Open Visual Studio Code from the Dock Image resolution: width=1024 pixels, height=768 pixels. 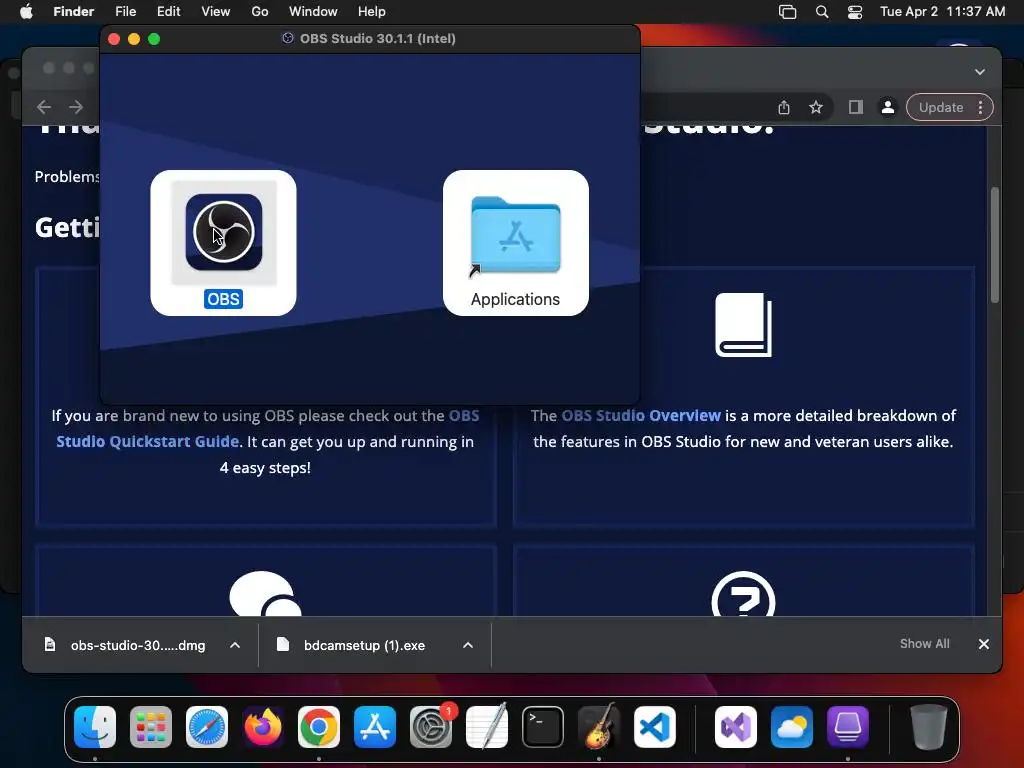654,727
